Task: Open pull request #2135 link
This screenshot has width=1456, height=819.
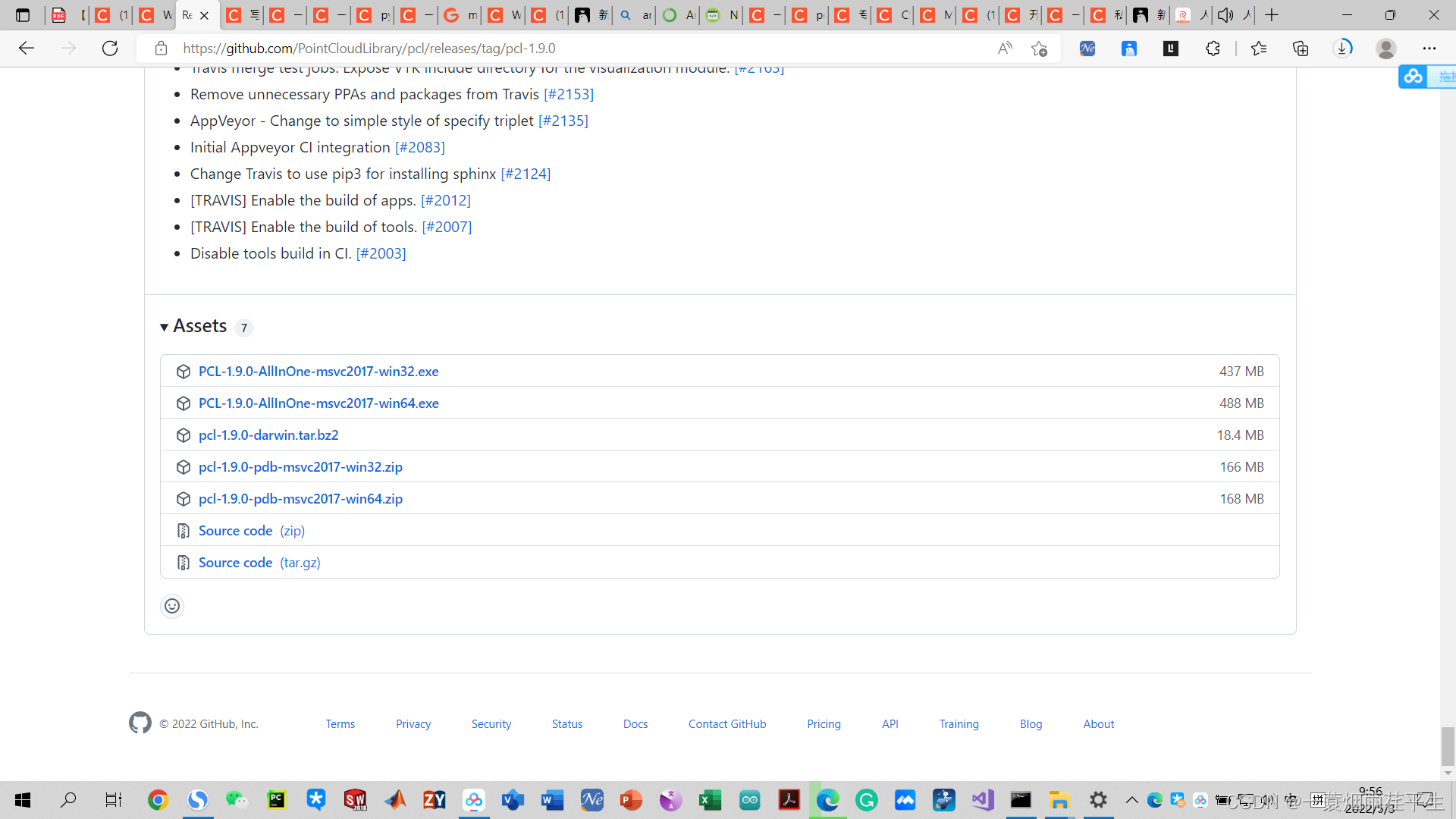Action: click(x=563, y=121)
